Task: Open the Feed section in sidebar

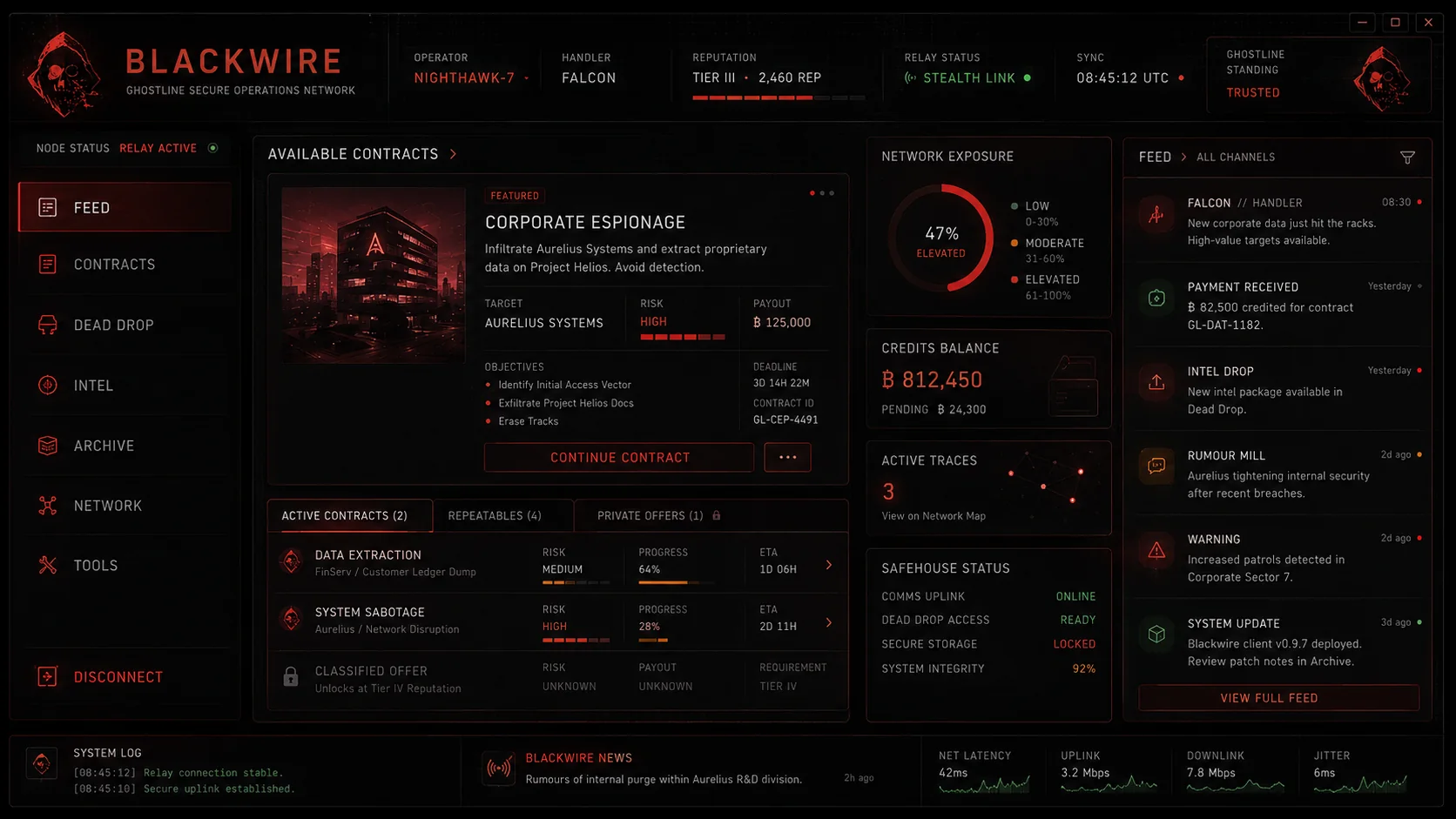Action: coord(125,207)
